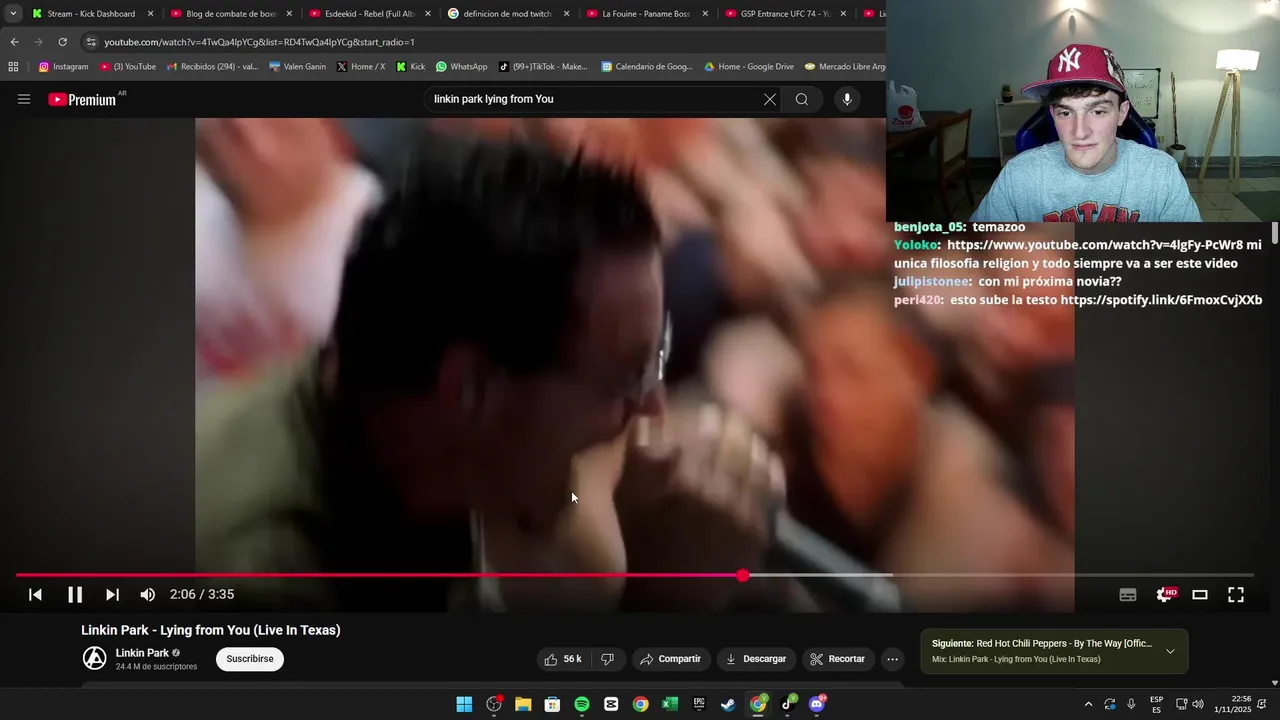Open Yoloko's YouTube link in chat
The width and height of the screenshot is (1280, 720).
click(1095, 245)
